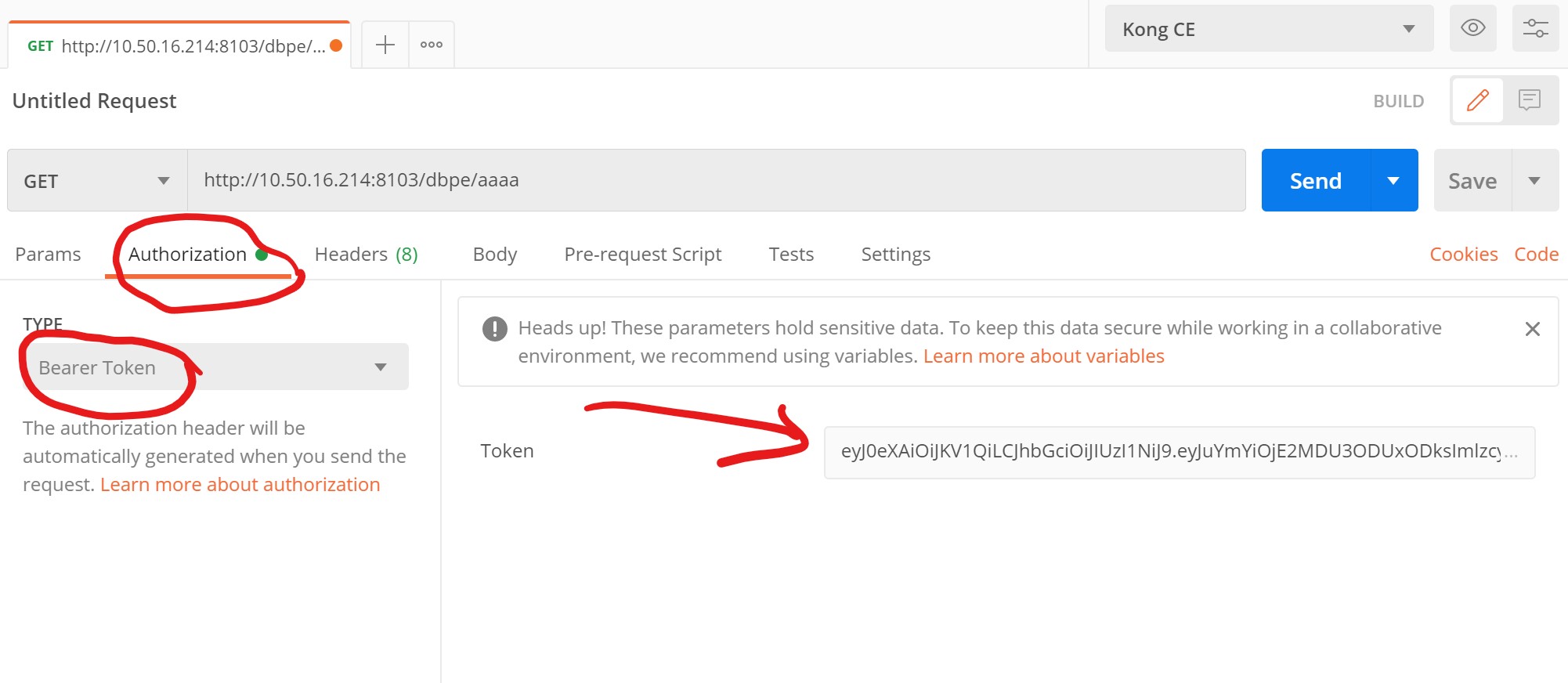
Task: Click the Token input field
Action: click(x=1179, y=452)
